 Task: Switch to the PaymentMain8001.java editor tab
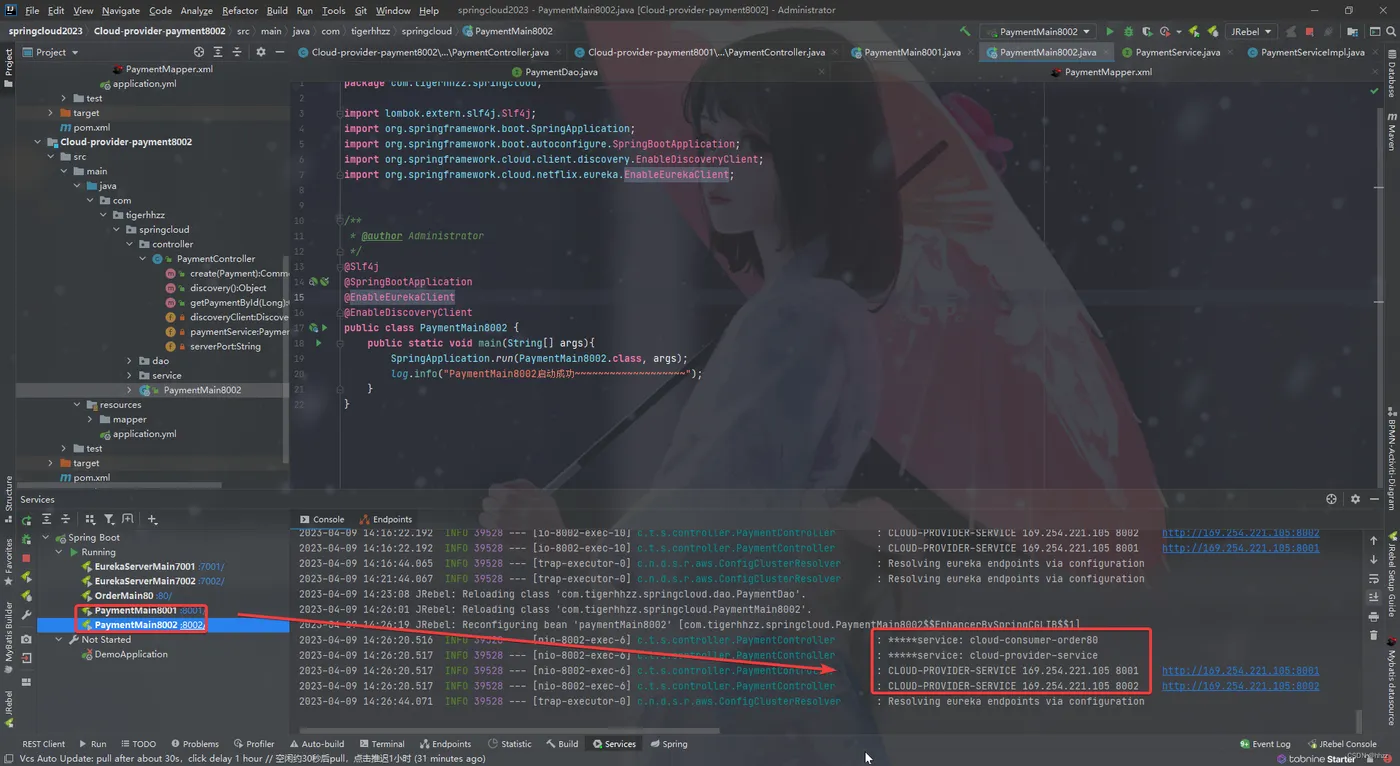click(911, 52)
